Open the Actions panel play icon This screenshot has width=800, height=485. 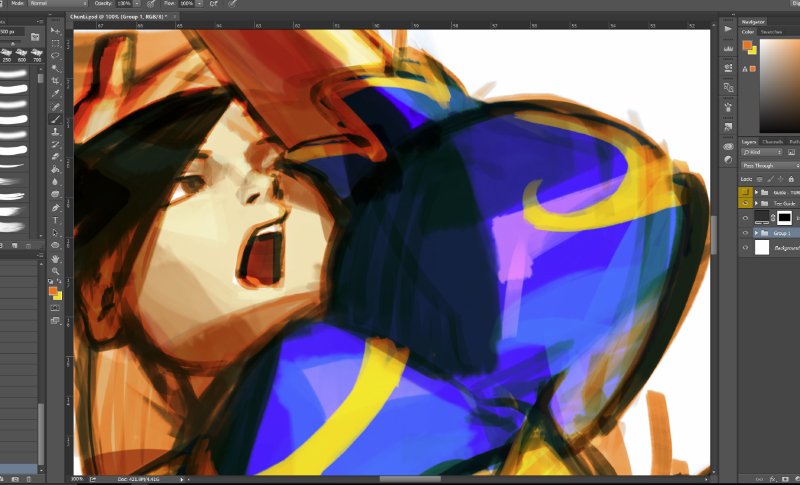(x=728, y=29)
